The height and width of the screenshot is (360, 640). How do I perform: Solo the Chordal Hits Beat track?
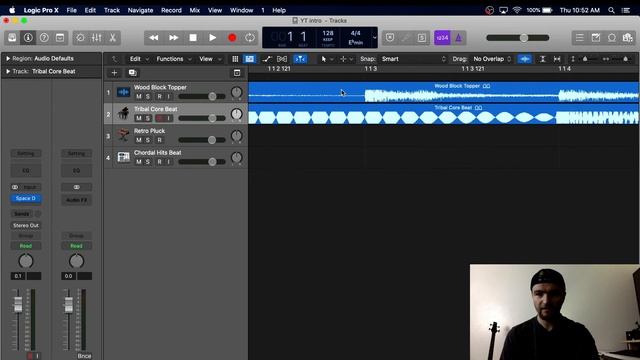click(x=148, y=162)
